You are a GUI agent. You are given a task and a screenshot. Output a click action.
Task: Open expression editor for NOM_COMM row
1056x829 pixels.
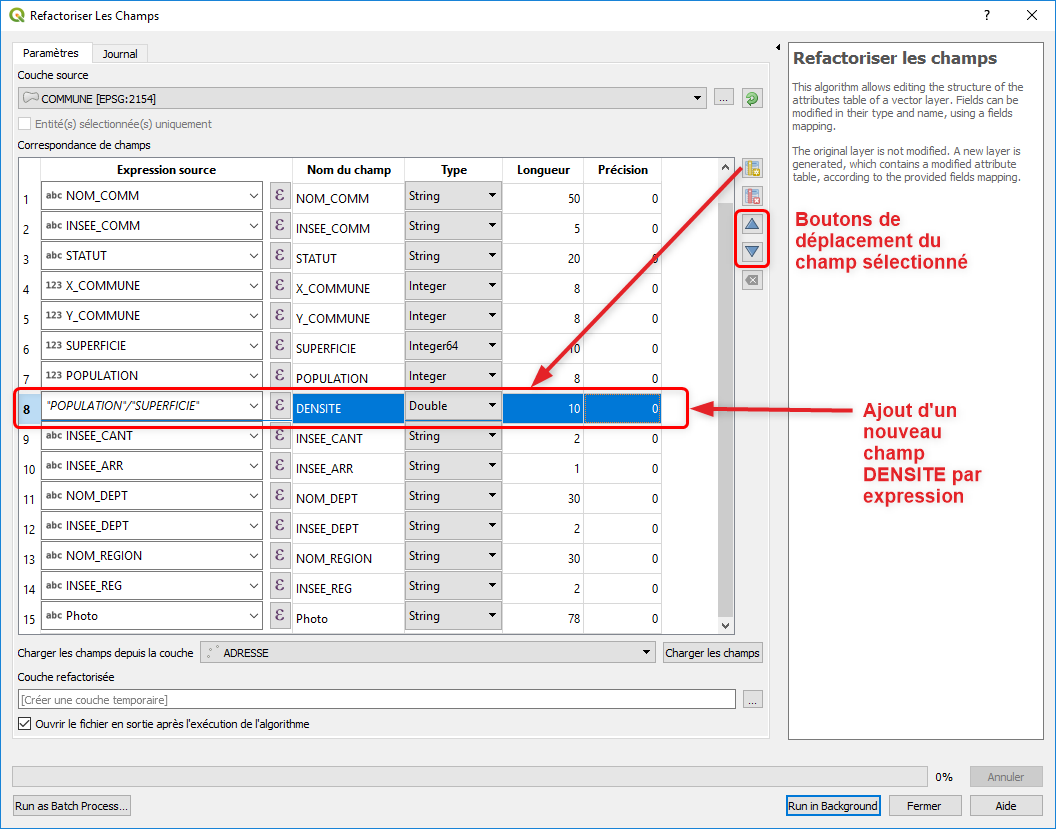coord(280,196)
